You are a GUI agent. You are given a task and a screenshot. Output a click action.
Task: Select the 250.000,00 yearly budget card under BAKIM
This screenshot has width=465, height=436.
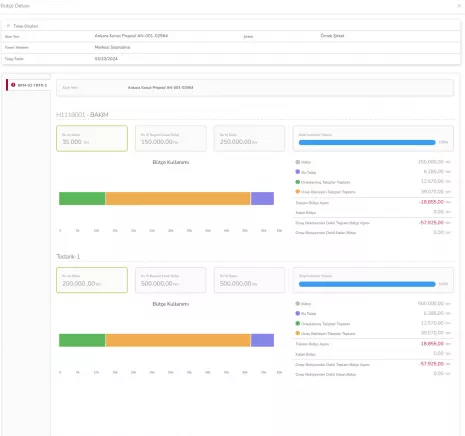(x=249, y=138)
